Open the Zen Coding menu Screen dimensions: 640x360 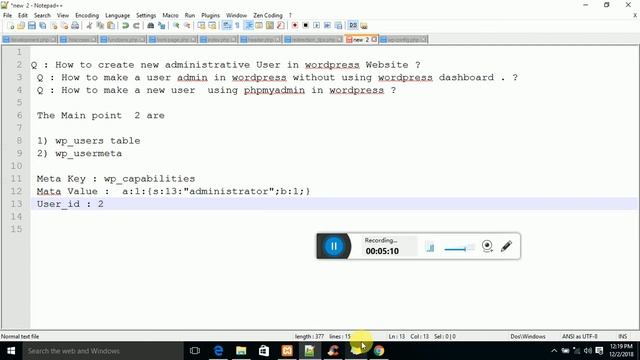click(268, 15)
